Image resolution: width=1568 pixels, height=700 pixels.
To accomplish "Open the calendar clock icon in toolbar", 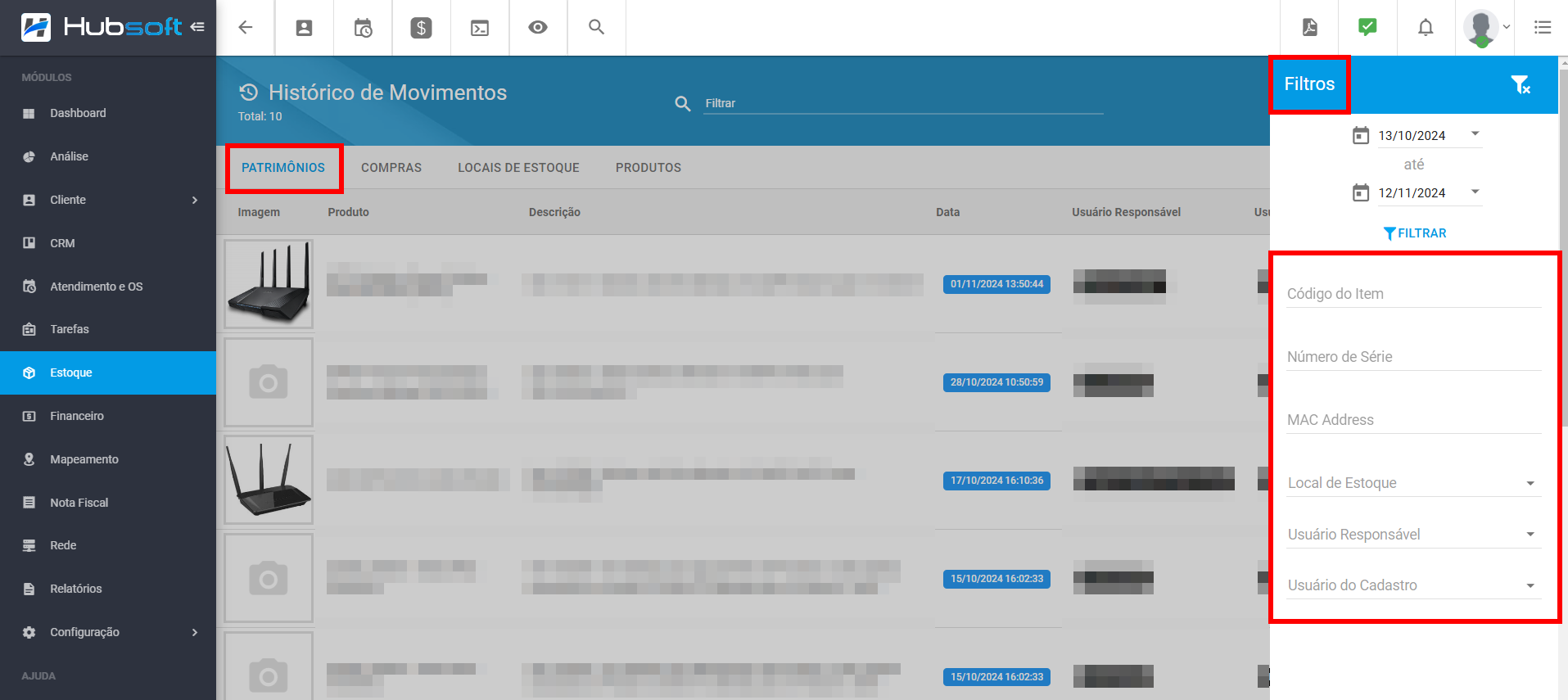I will click(x=363, y=28).
